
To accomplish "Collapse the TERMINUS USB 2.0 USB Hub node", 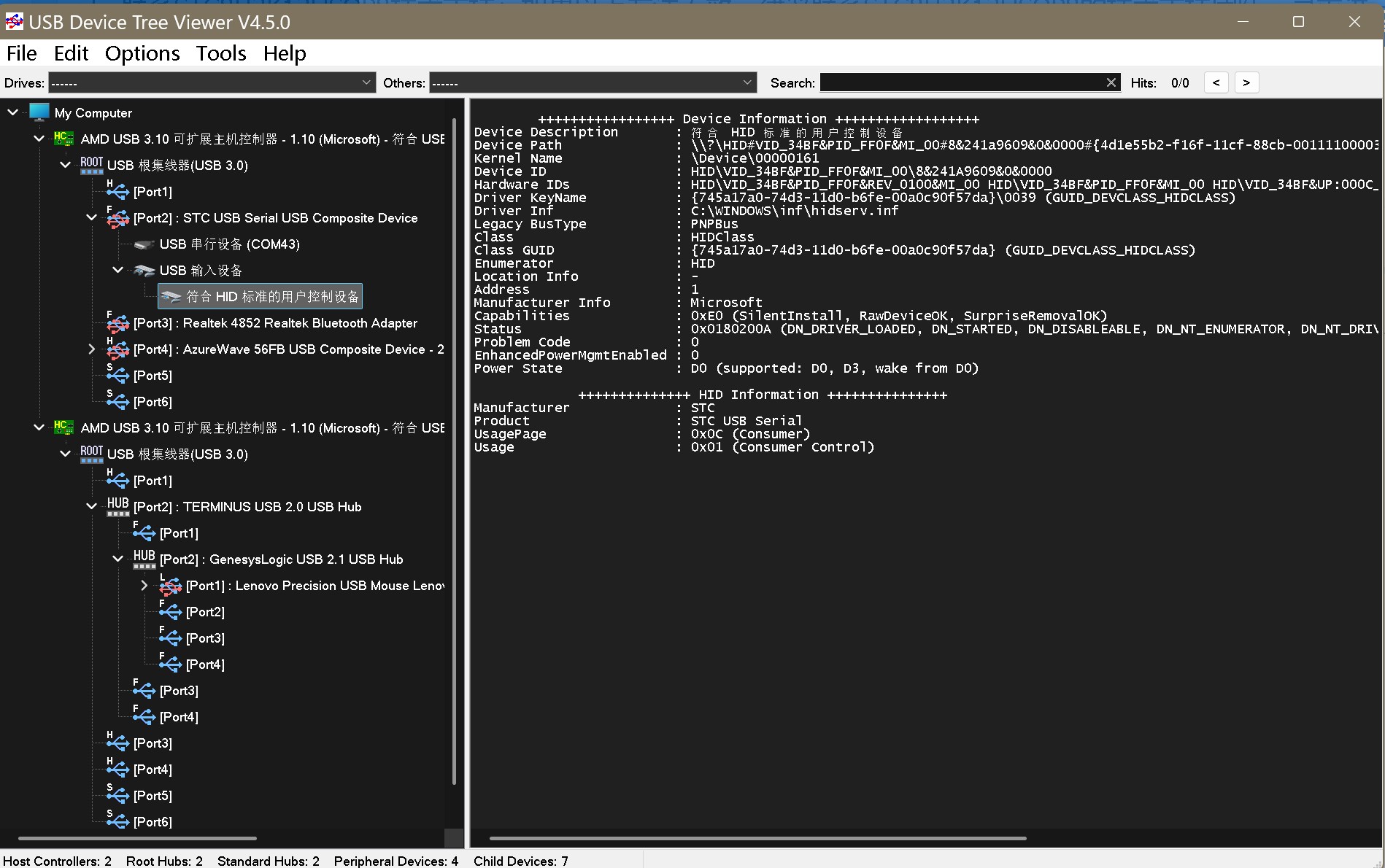I will pos(92,506).
